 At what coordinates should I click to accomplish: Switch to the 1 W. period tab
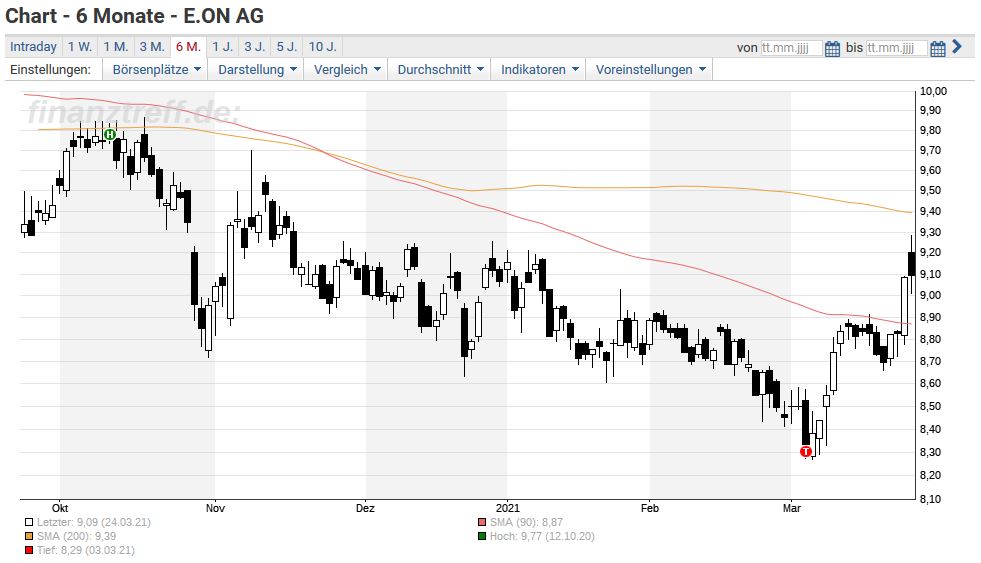click(79, 47)
